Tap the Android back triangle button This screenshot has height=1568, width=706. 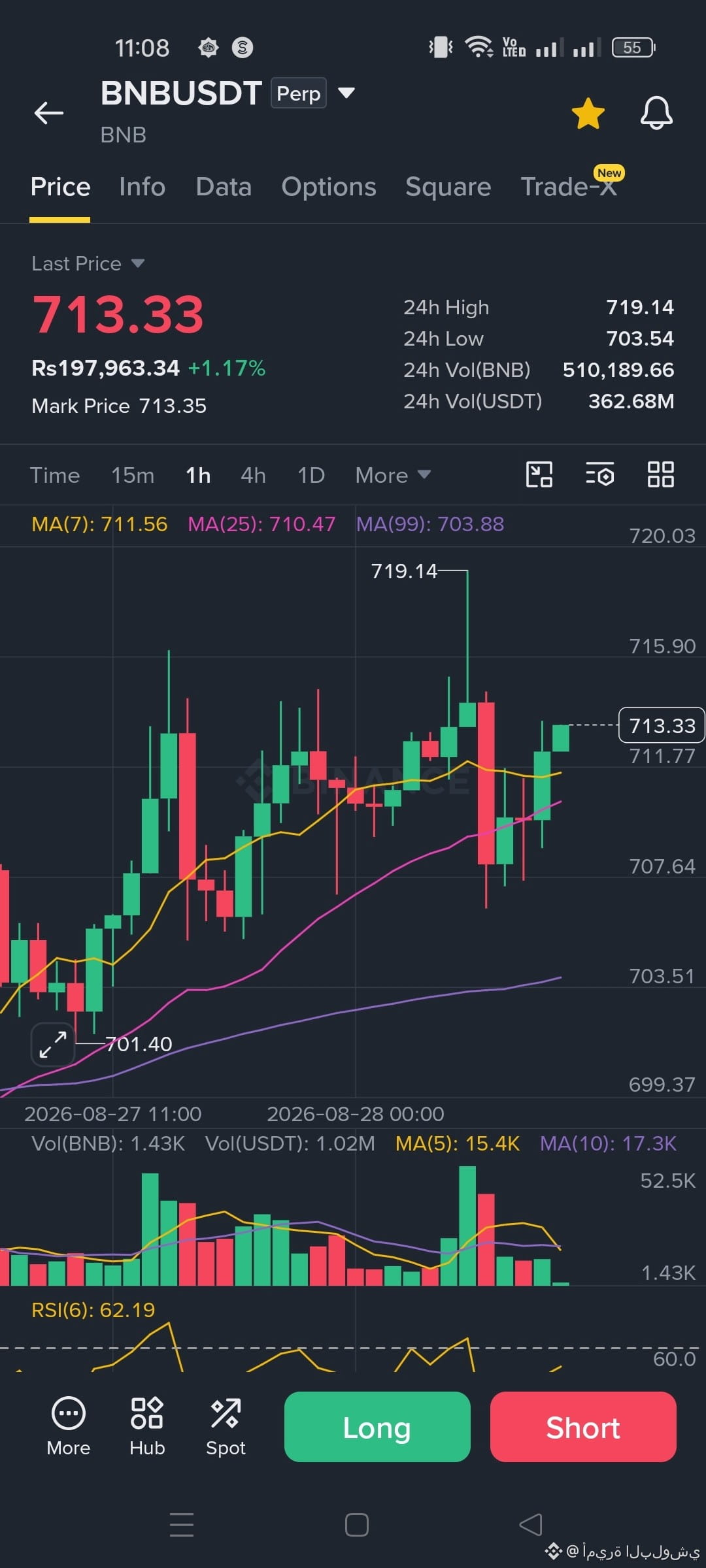tap(531, 1525)
